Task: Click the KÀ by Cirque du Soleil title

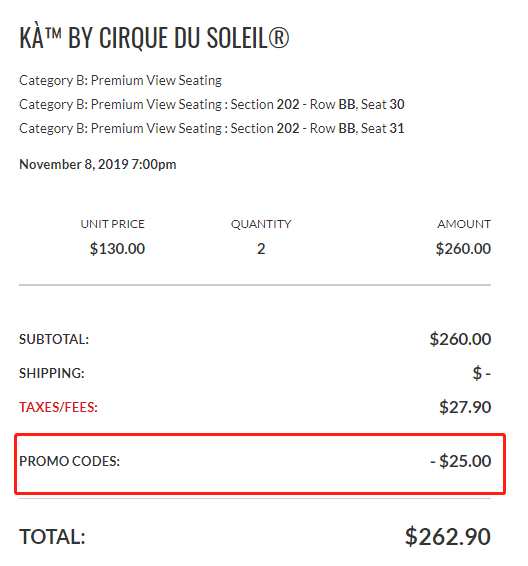Action: point(154,37)
